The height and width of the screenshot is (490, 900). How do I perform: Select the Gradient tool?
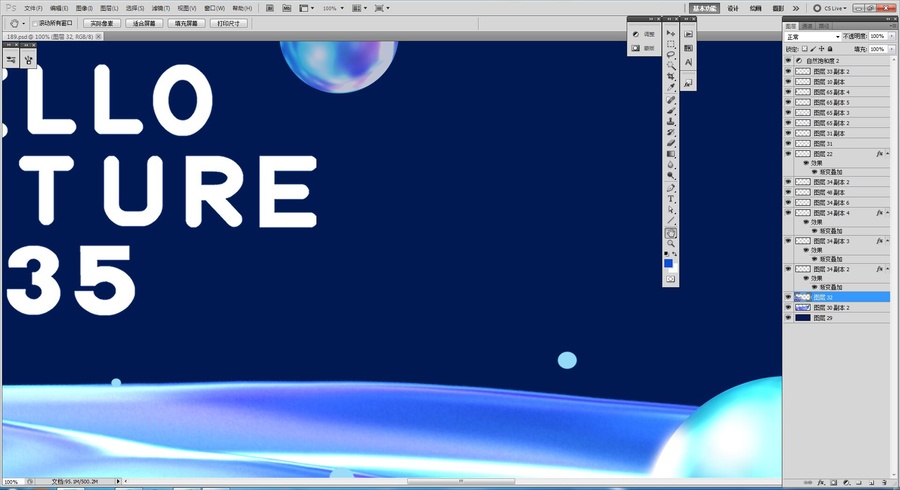pyautogui.click(x=670, y=154)
